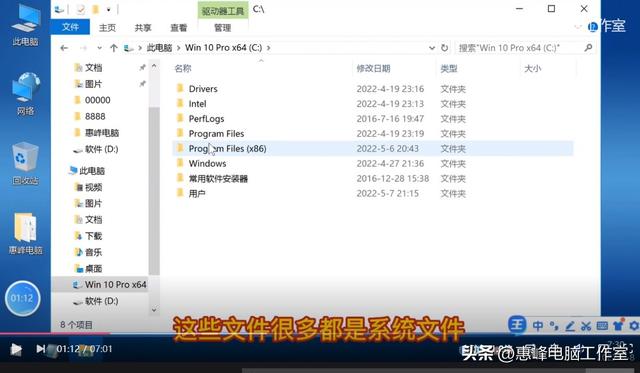Open Explorer help icon
This screenshot has height=373, width=640.
pos(592,27)
